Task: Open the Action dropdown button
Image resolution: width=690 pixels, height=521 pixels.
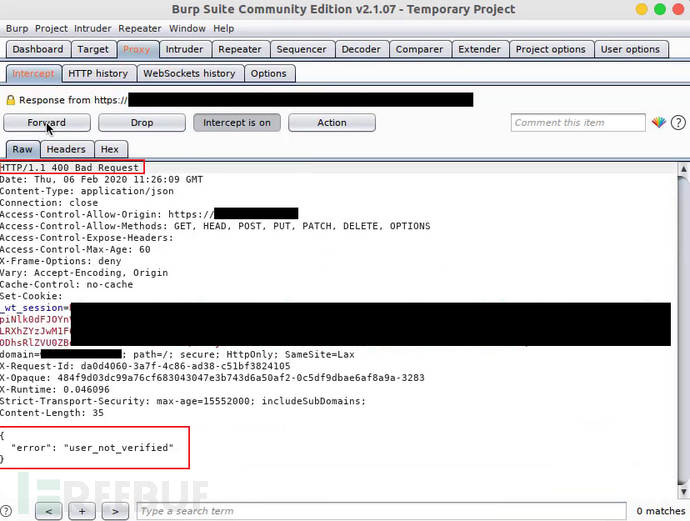Action: 332,123
